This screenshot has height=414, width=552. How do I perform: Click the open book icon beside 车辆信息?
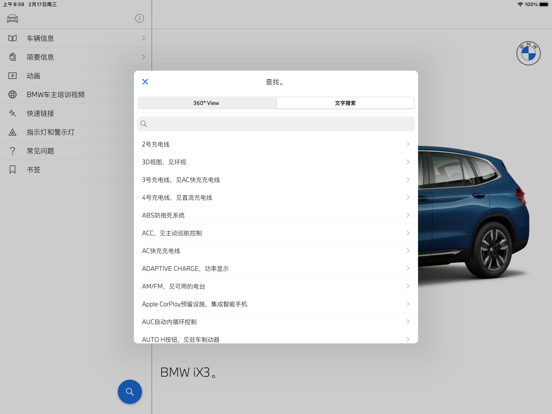click(12, 38)
